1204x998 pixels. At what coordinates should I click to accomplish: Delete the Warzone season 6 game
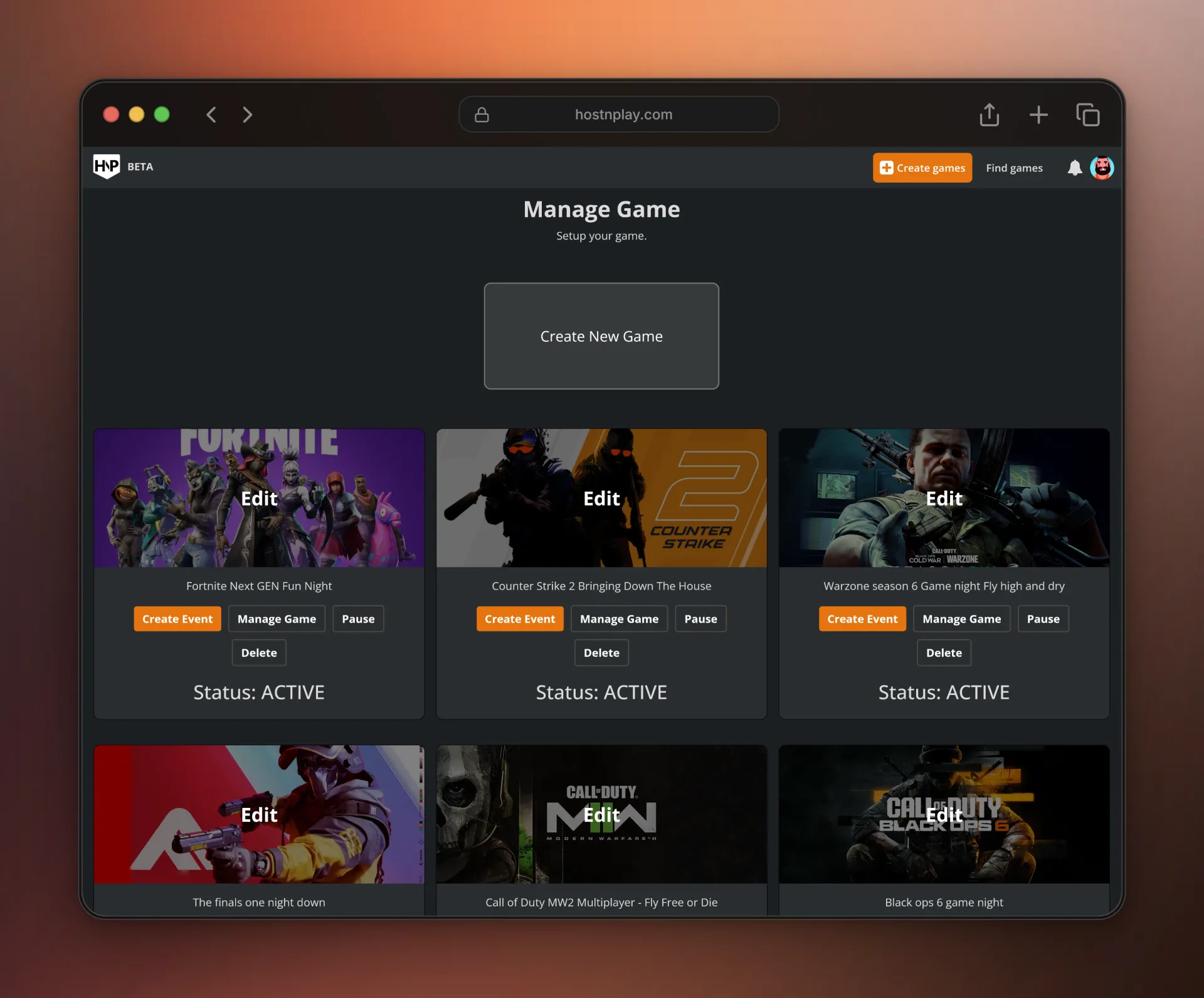coord(944,652)
